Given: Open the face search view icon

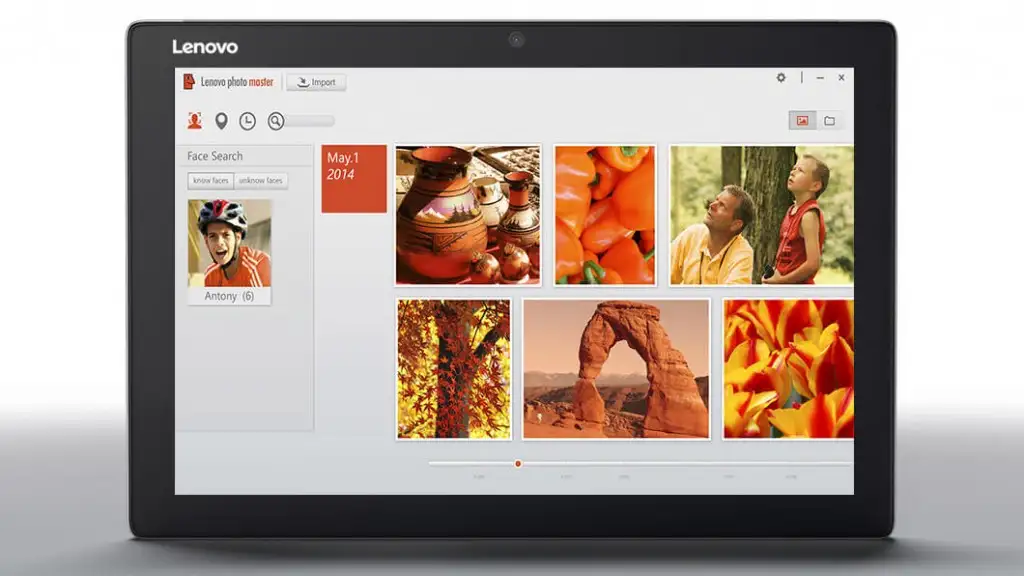Looking at the screenshot, I should coord(195,121).
